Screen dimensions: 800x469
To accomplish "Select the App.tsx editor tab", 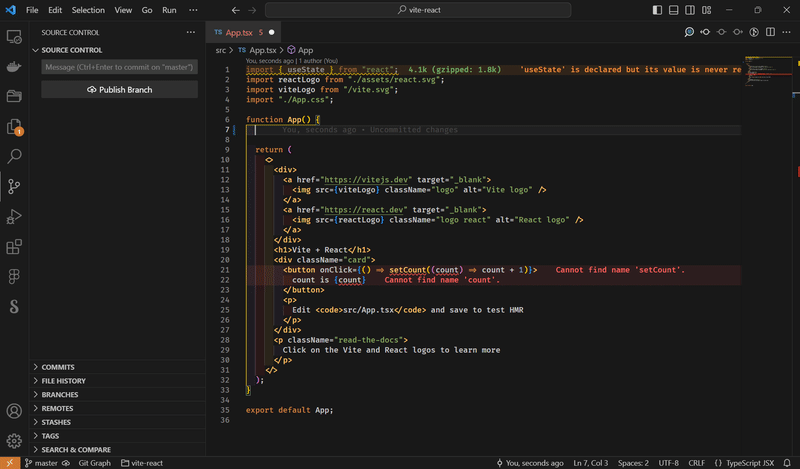I will point(244,32).
